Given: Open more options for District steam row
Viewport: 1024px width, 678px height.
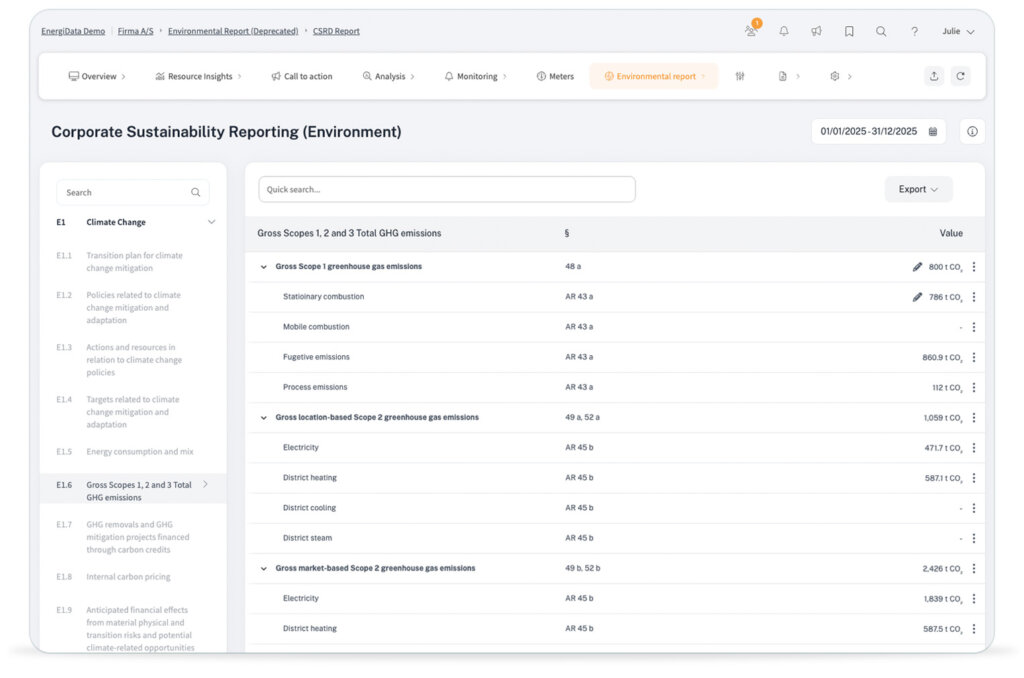Looking at the screenshot, I should pos(974,538).
